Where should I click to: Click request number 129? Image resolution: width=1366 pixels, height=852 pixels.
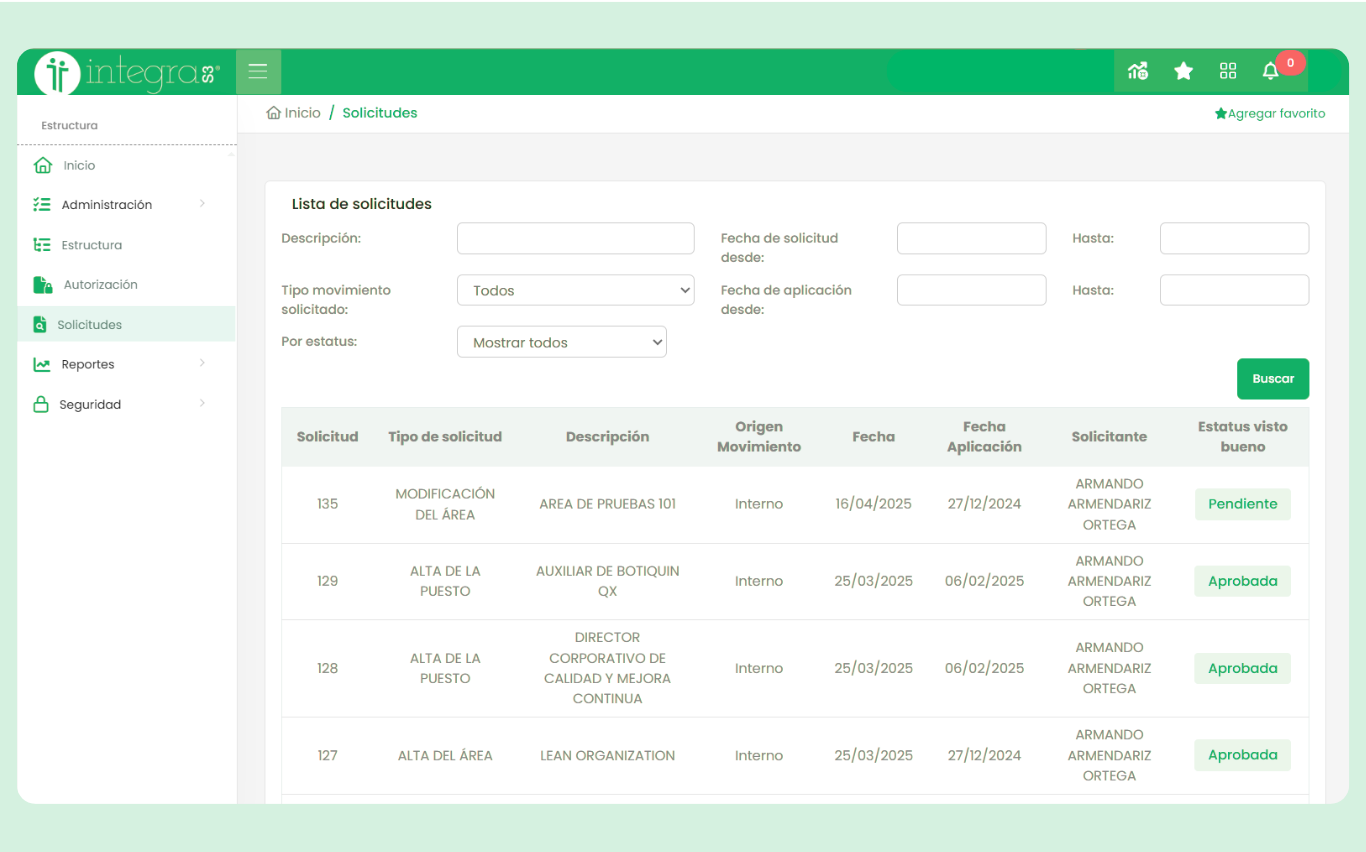pos(327,581)
